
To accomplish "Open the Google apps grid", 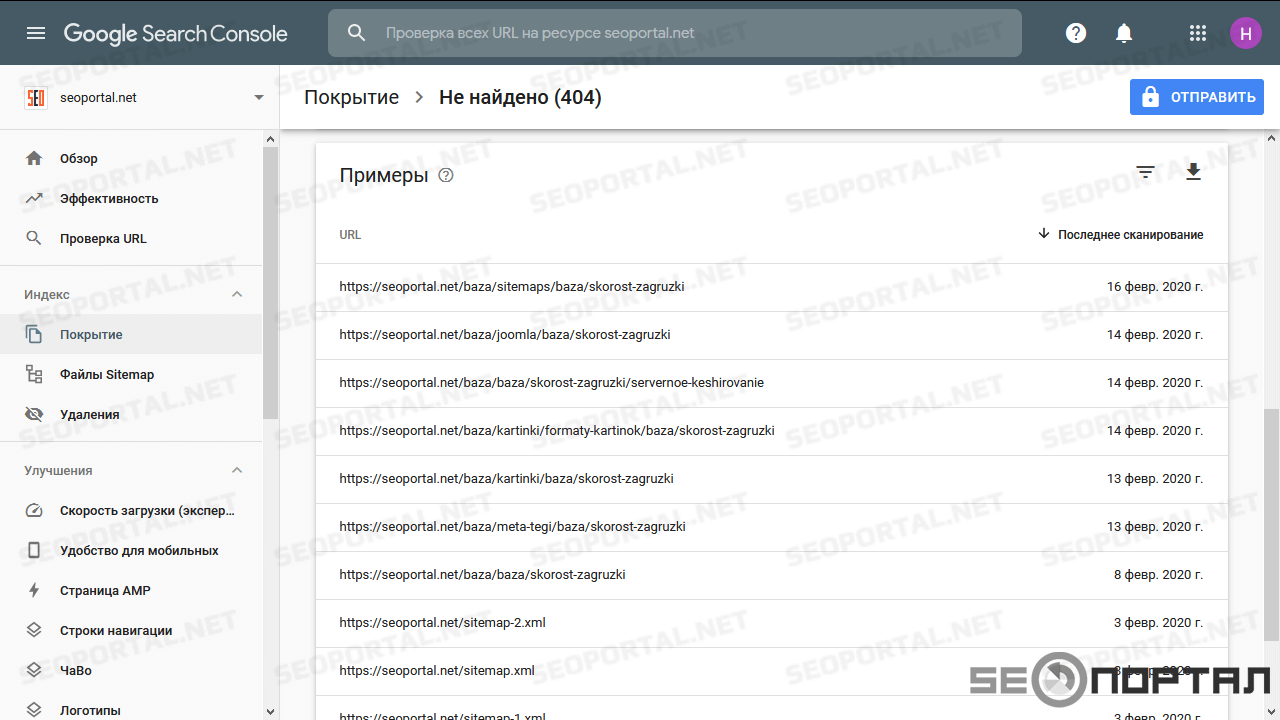I will pyautogui.click(x=1198, y=33).
